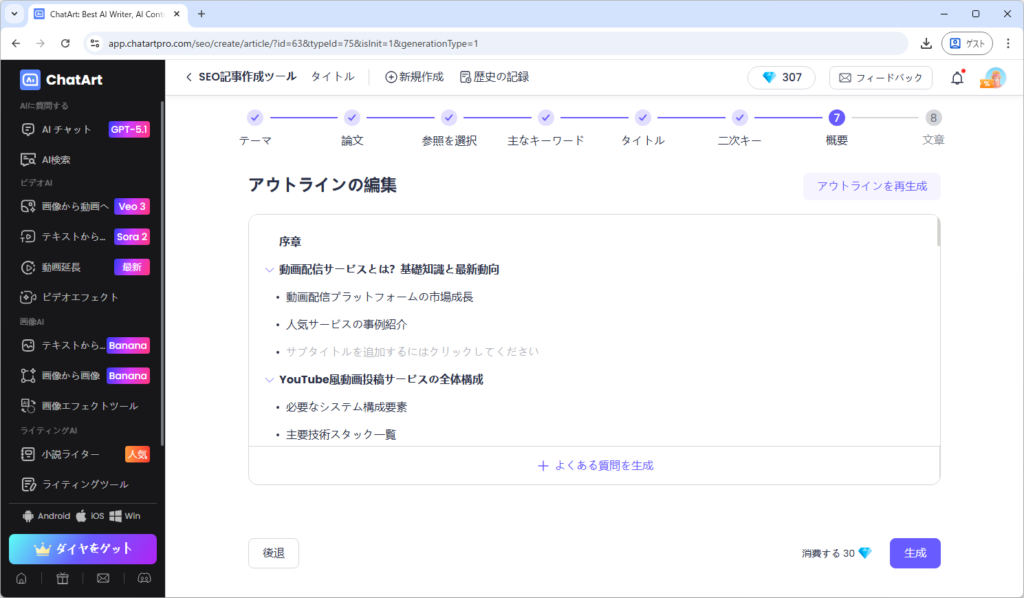Image resolution: width=1024 pixels, height=598 pixels.
Task: Open 小説ライター from the sidebar
Action: (70, 454)
